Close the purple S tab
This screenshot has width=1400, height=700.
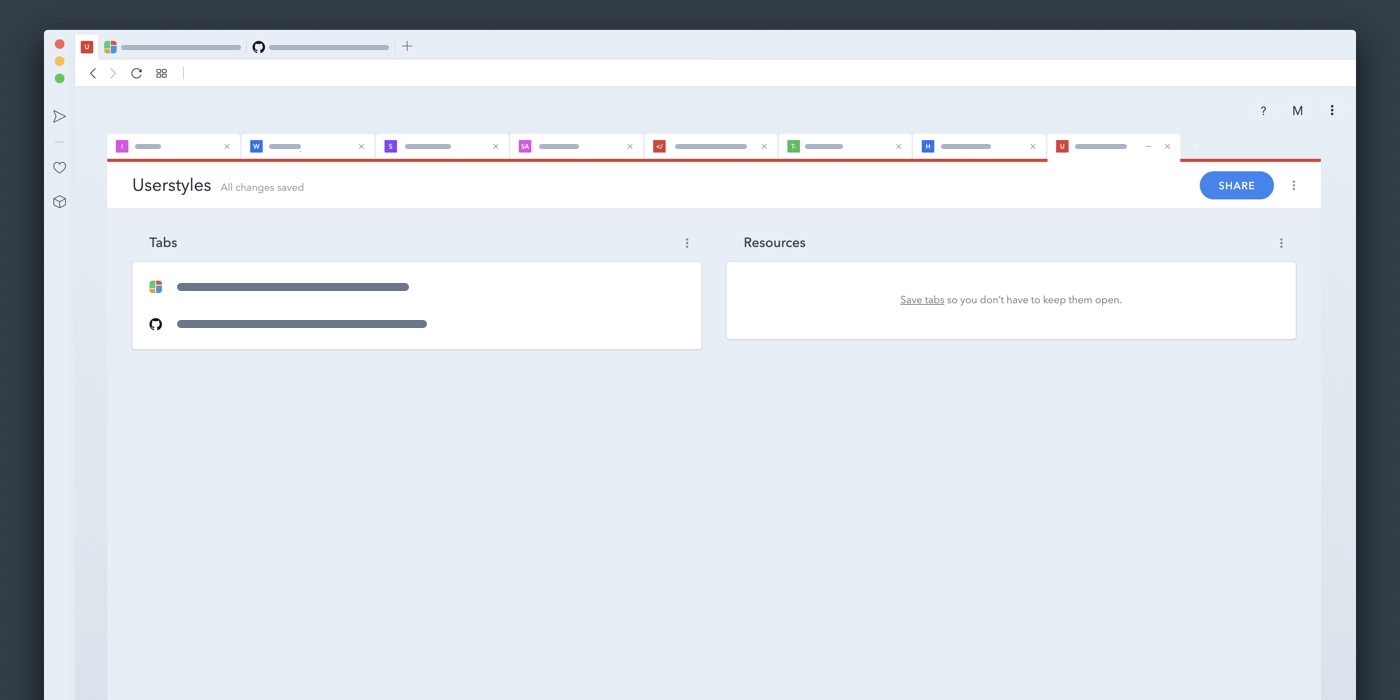tap(495, 146)
